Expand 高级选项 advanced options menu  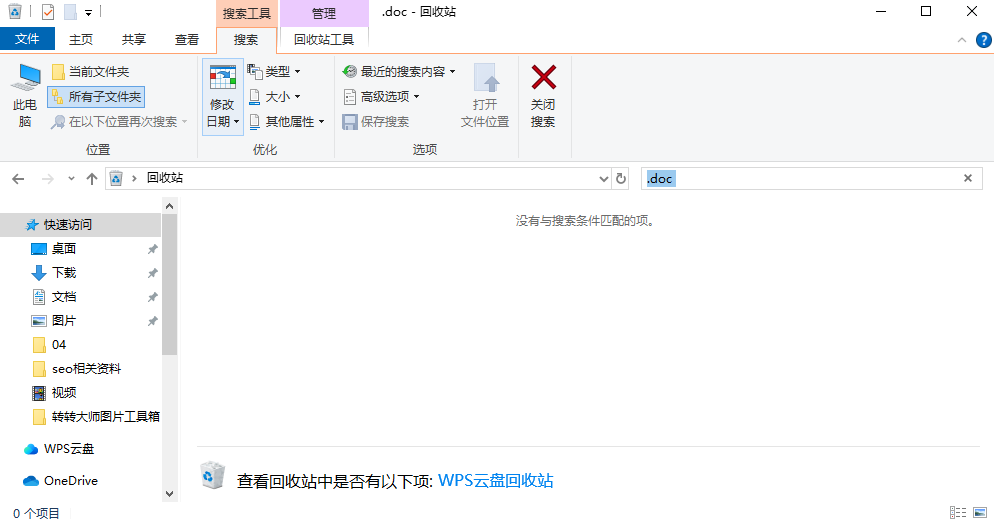click(x=381, y=96)
